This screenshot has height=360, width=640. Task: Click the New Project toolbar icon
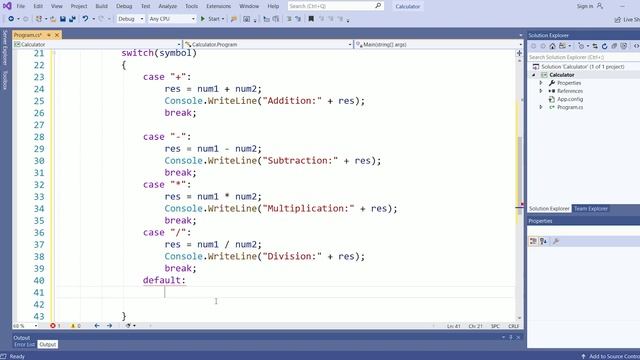pyautogui.click(x=39, y=19)
